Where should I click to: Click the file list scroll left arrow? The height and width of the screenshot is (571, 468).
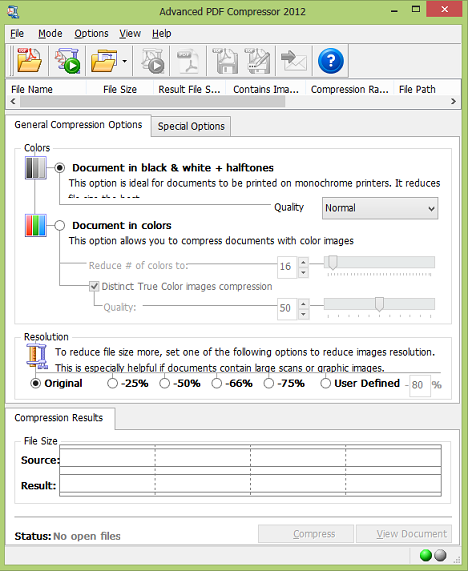13,101
